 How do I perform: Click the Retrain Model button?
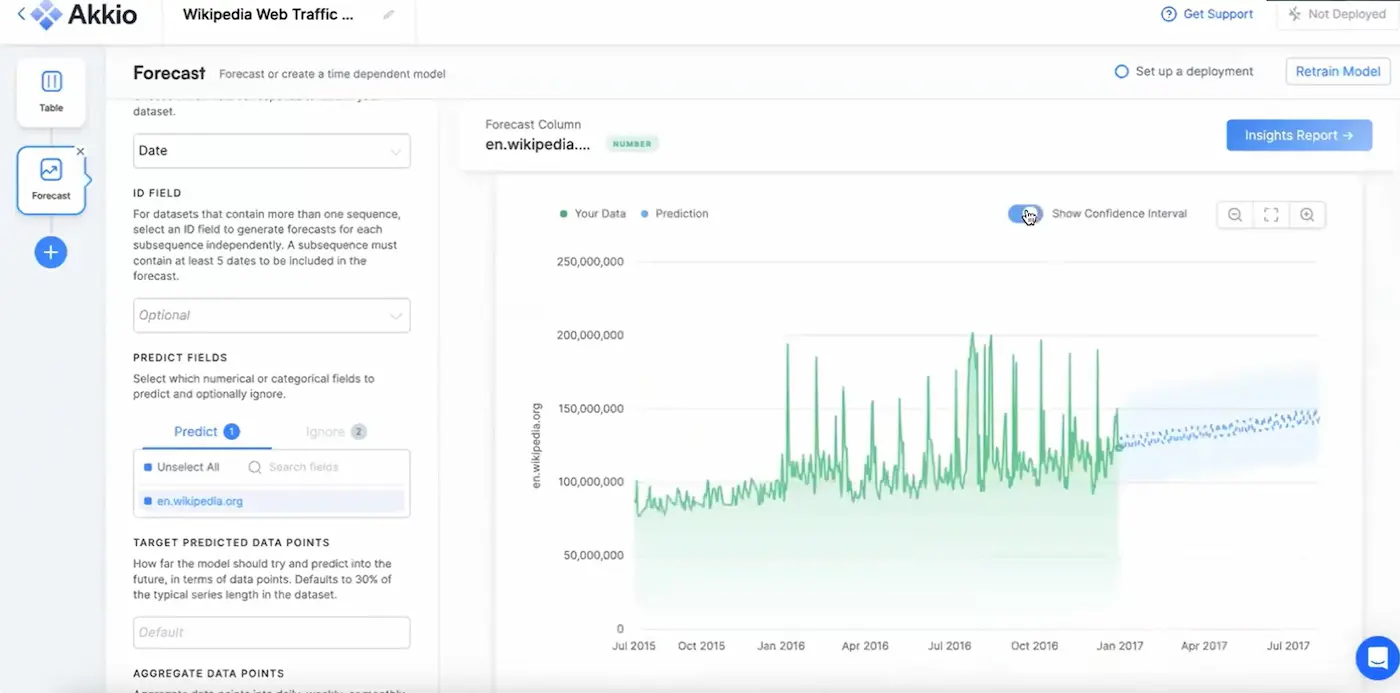(1337, 71)
